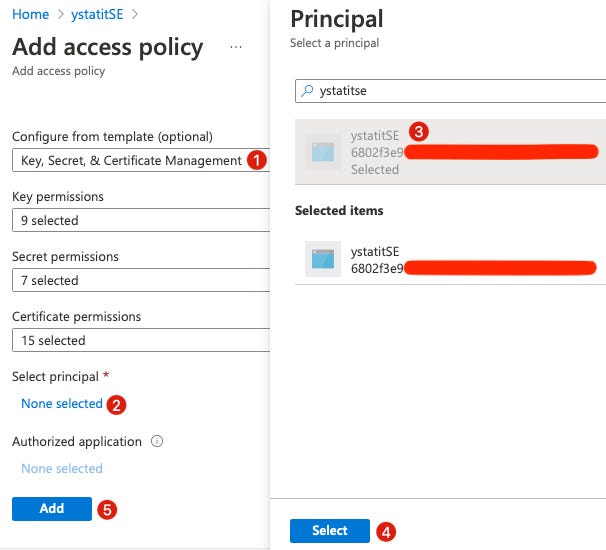Click the Add access policy heading
Viewport: 606px width, 550px height.
pyautogui.click(x=107, y=47)
